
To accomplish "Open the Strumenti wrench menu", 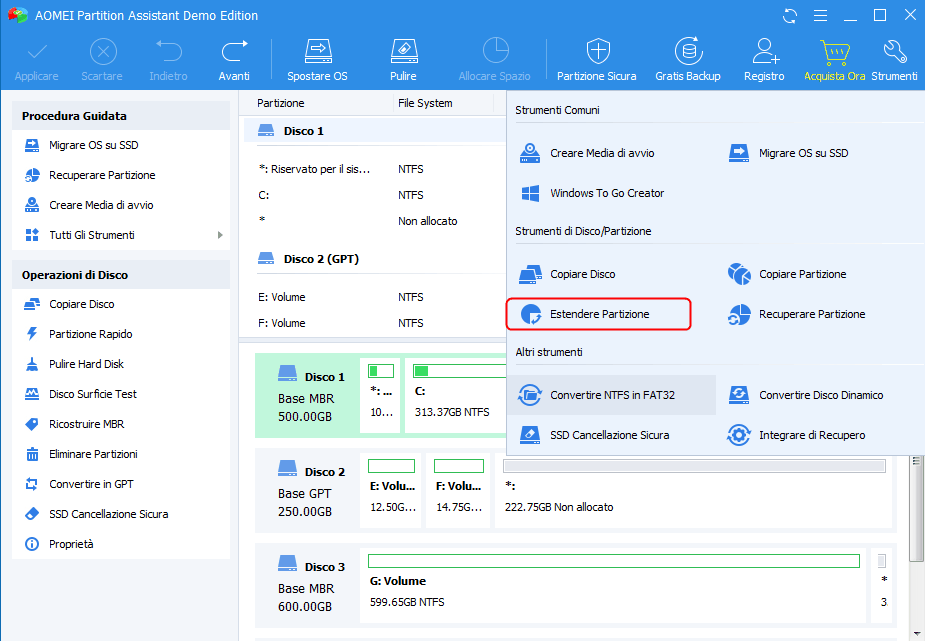I will (x=894, y=60).
